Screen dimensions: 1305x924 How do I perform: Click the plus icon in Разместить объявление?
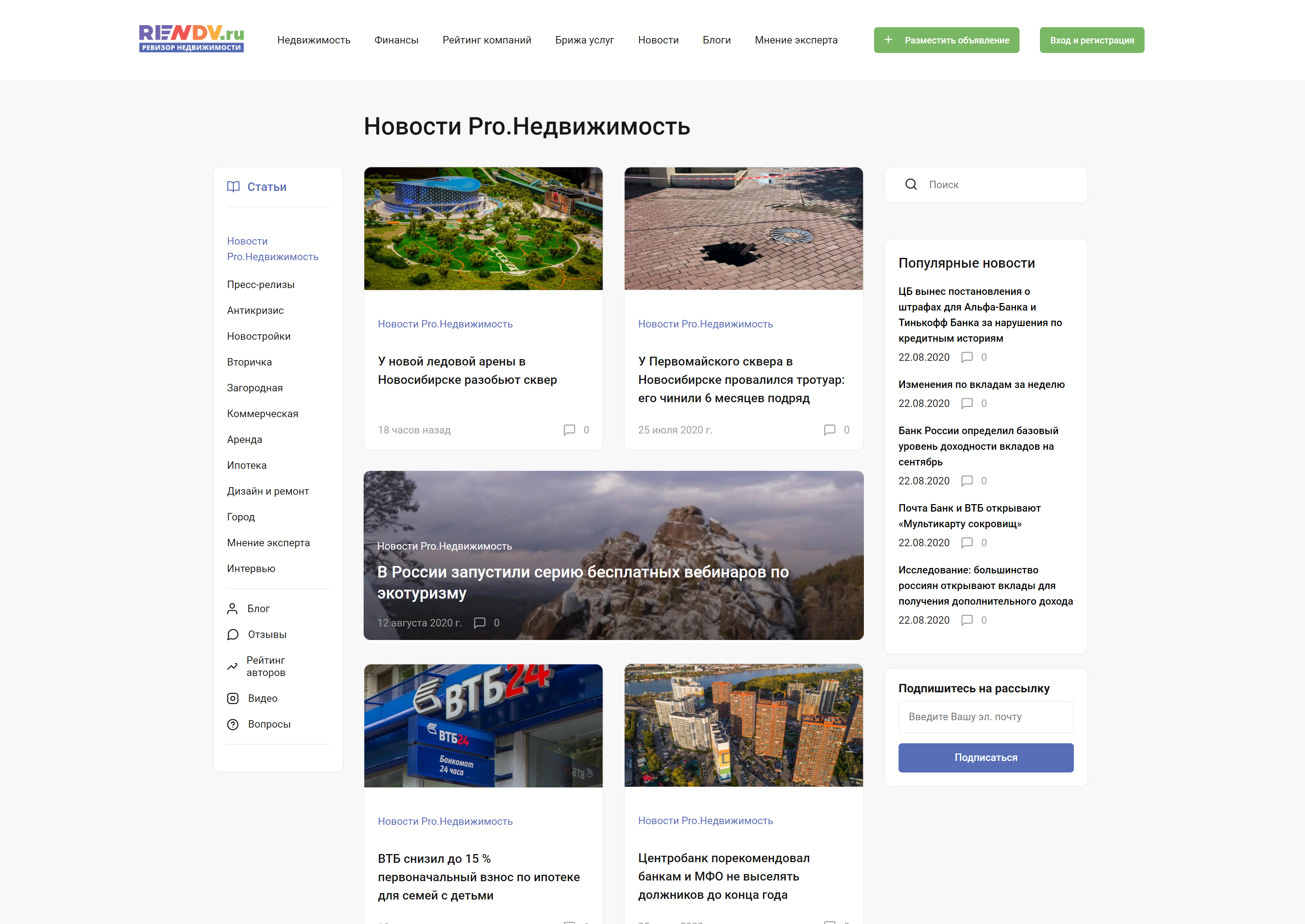coord(888,40)
